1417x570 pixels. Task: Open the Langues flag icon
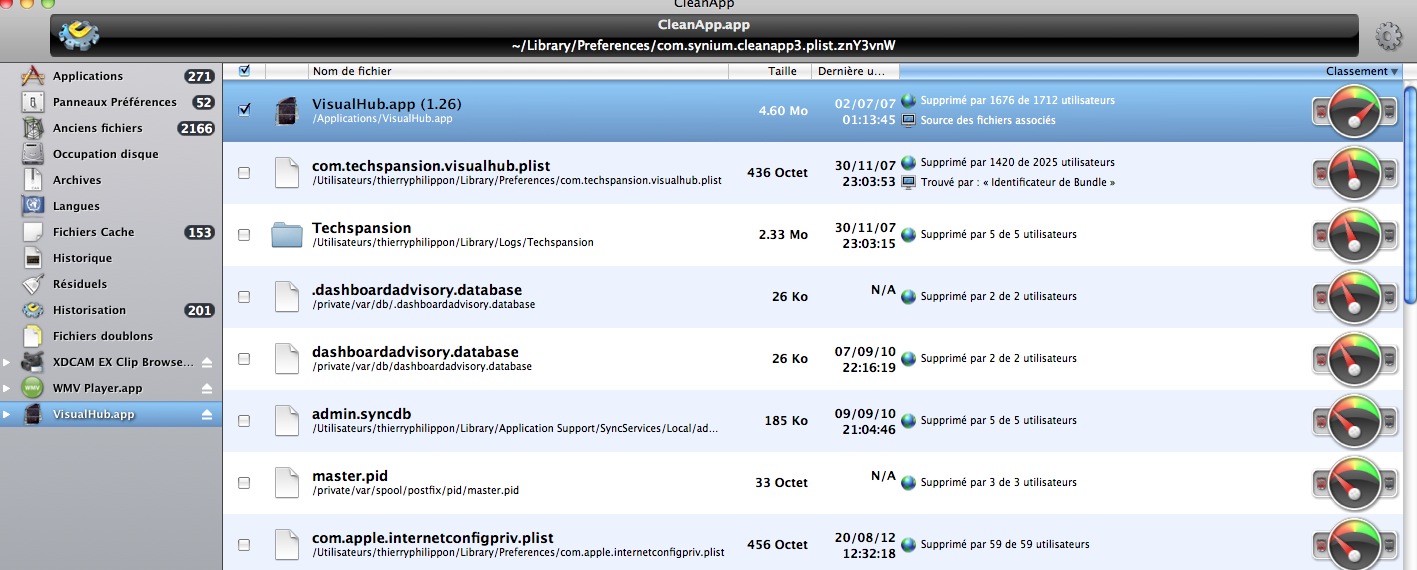tap(34, 206)
